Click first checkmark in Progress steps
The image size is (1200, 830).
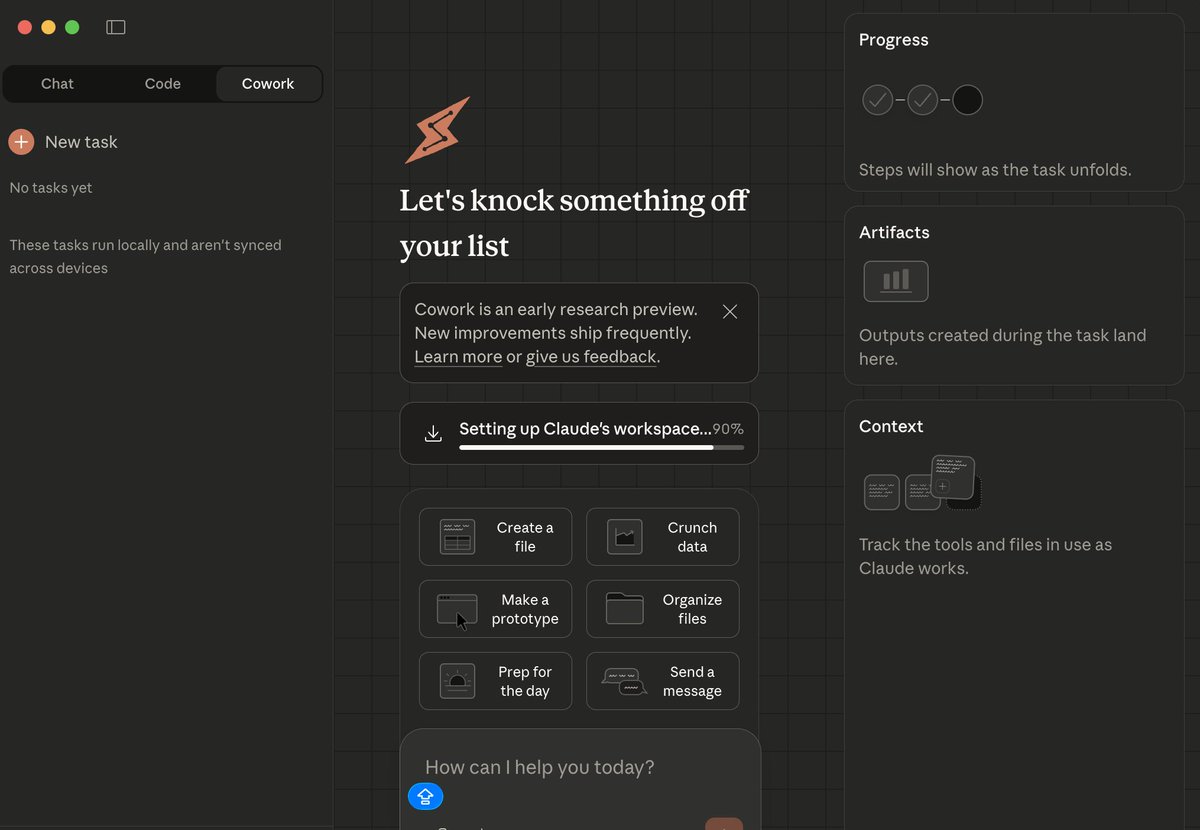tap(877, 100)
